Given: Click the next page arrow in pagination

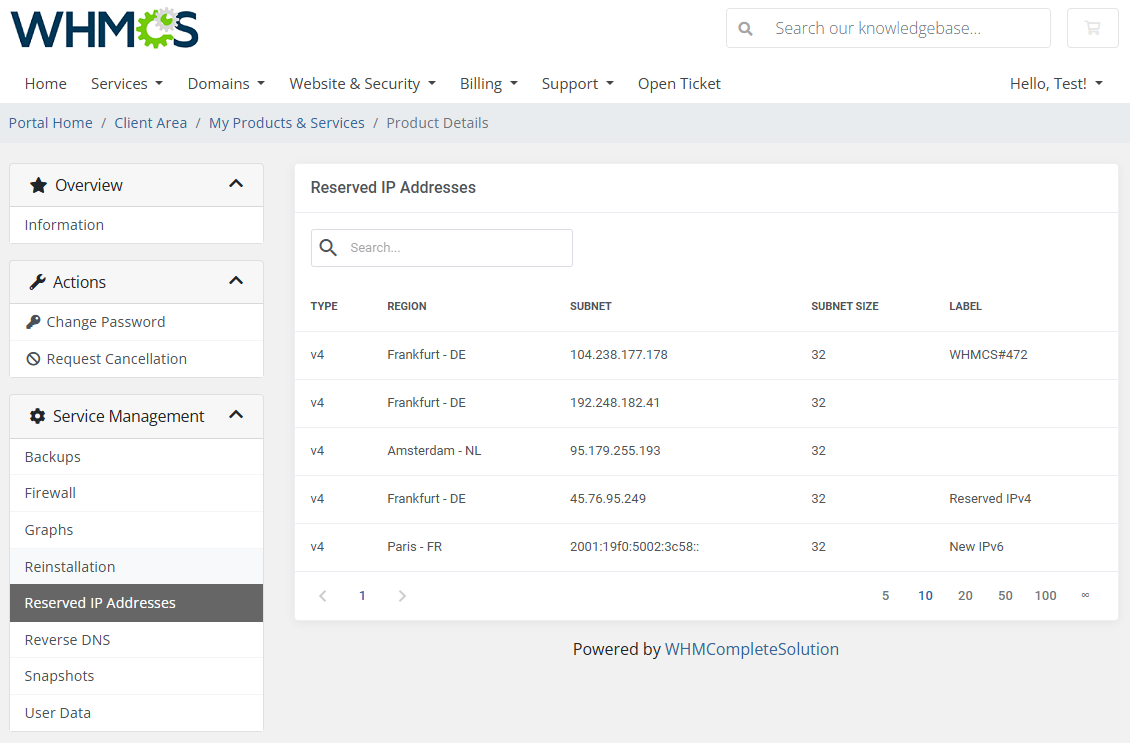Looking at the screenshot, I should click(402, 595).
